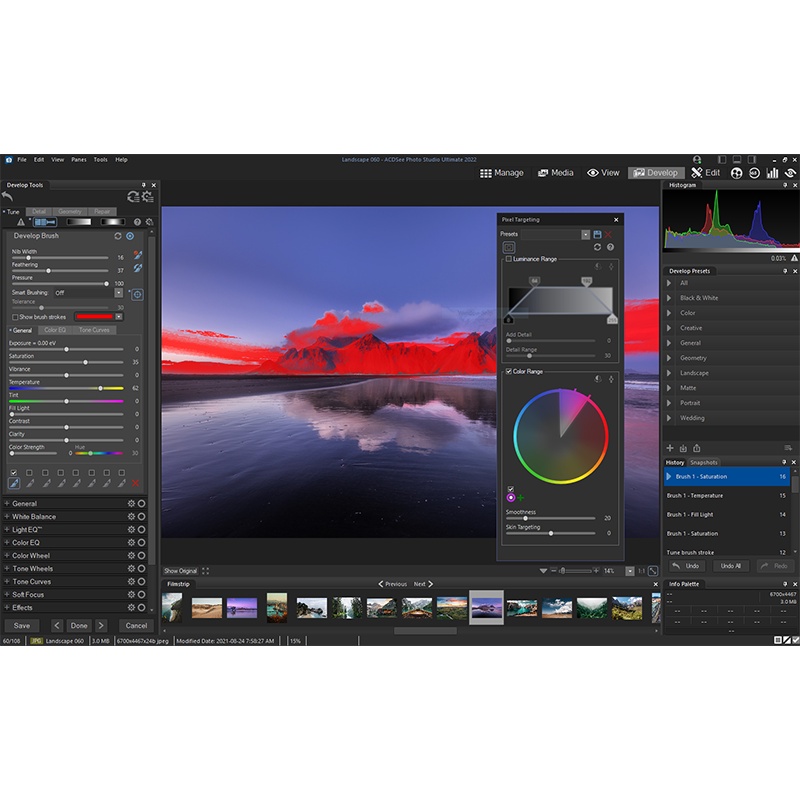This screenshot has width=800, height=800.
Task: Click the save preset disk icon in Pixel Targeting
Action: (x=597, y=234)
